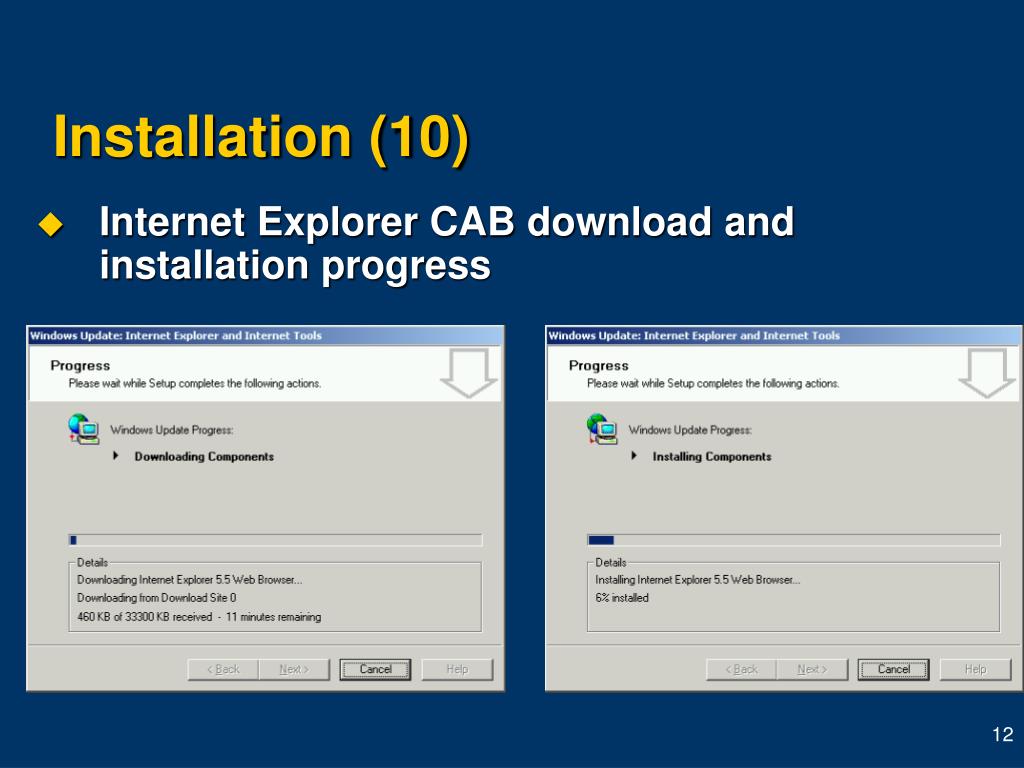The width and height of the screenshot is (1024, 768).
Task: Click the download arrow graphic in the downloading dialog
Action: point(468,373)
